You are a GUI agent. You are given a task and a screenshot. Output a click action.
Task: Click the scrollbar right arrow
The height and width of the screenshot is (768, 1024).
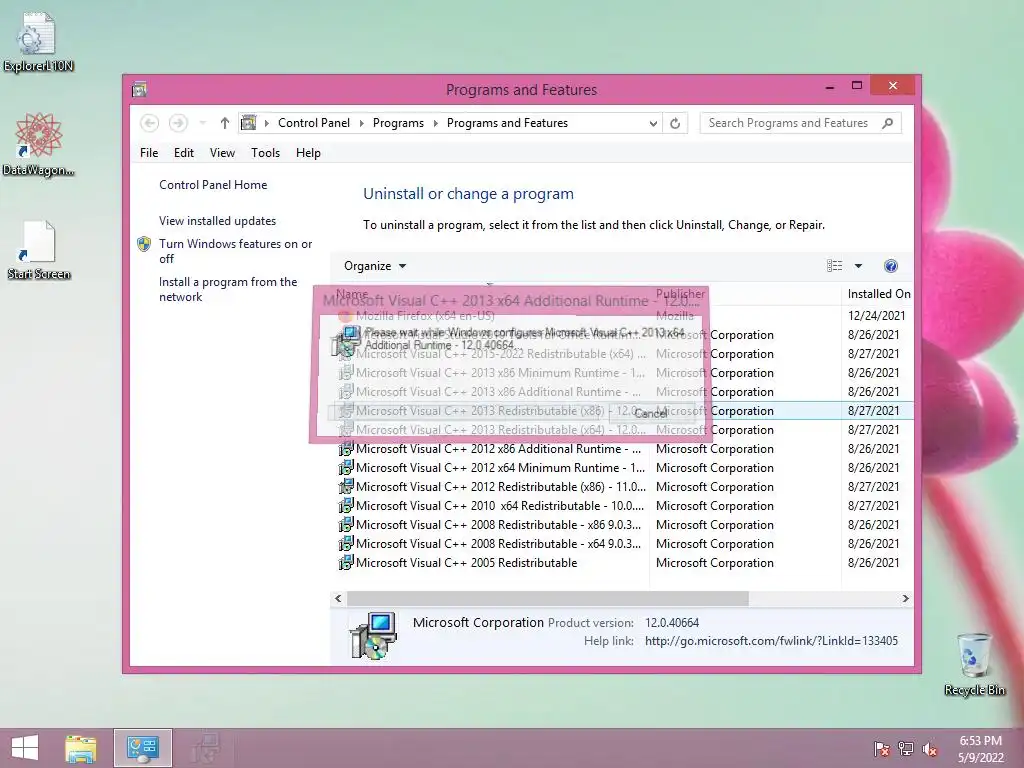(x=905, y=598)
